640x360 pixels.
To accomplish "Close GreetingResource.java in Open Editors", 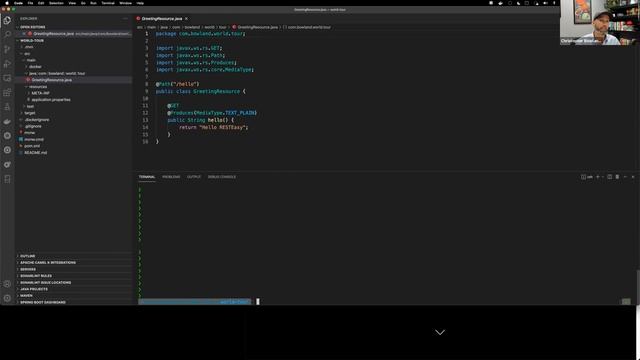I will pos(24,34).
